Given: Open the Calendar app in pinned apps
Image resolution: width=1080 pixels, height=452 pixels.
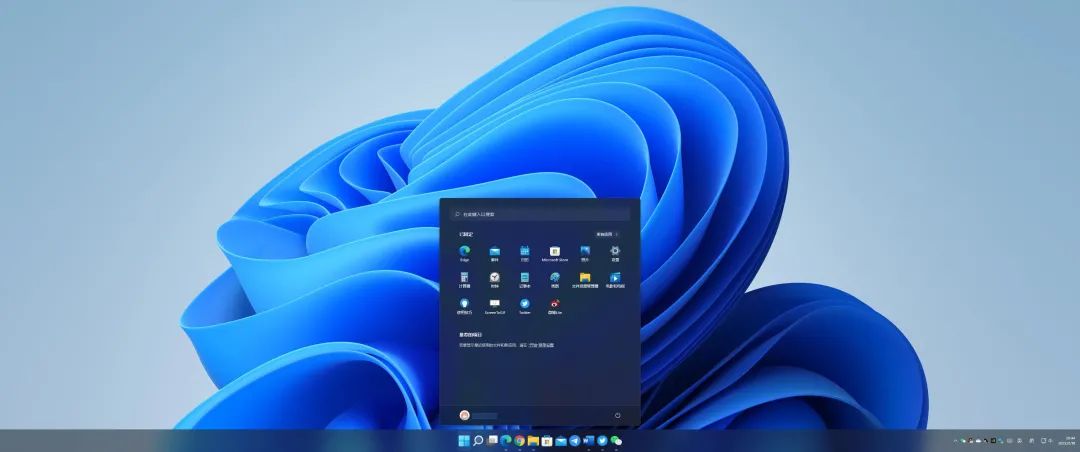Looking at the screenshot, I should click(x=525, y=254).
